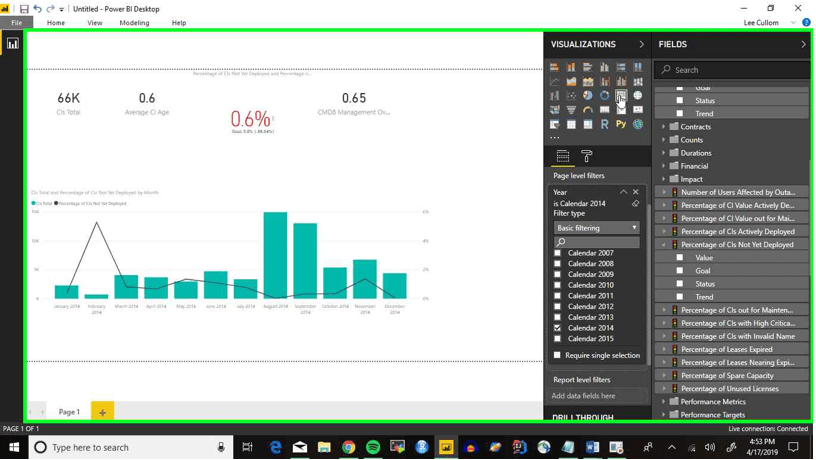This screenshot has height=460, width=816.
Task: Remove the Year filter with X
Action: 635,192
